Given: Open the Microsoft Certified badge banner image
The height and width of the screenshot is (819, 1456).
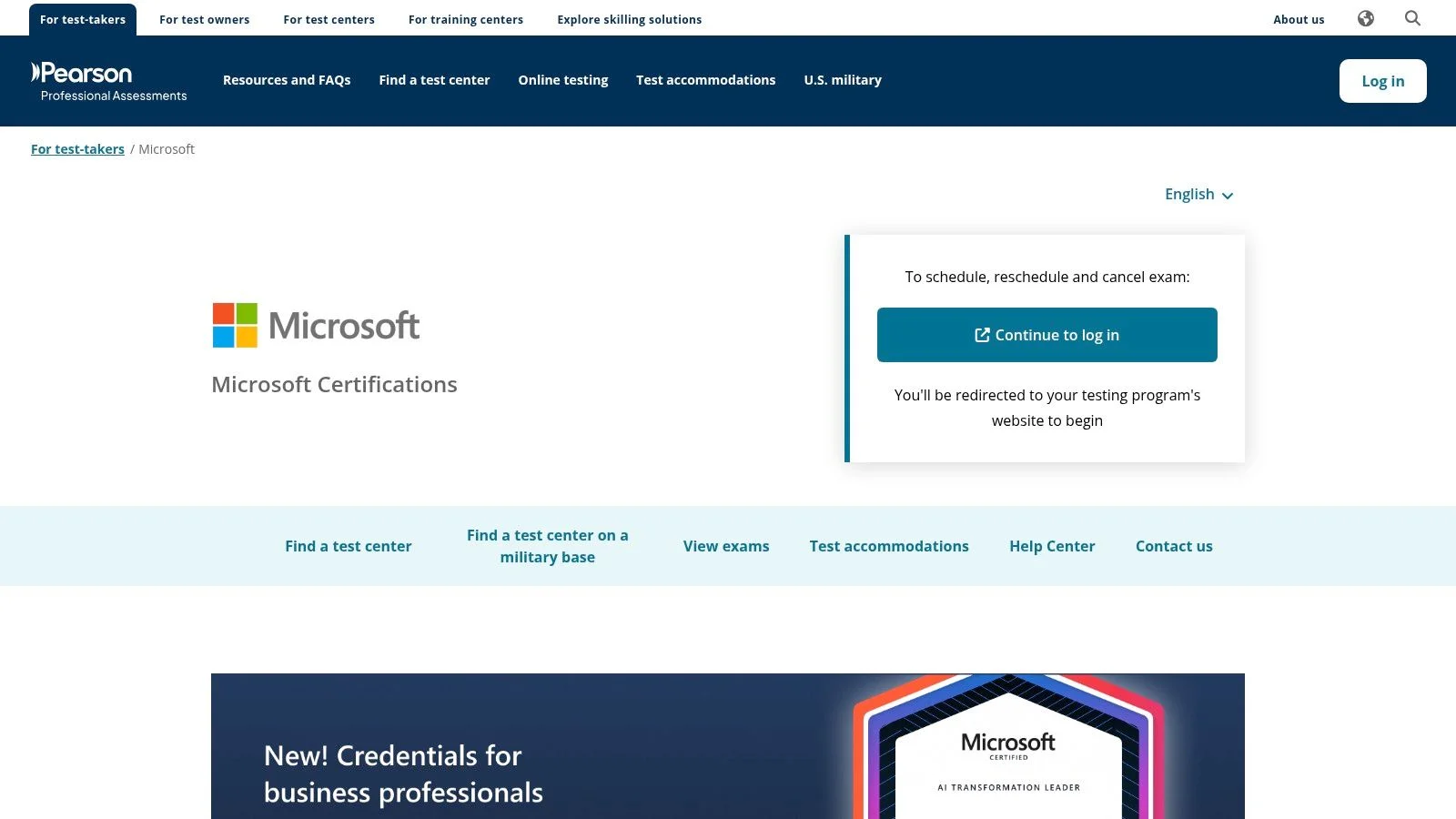Looking at the screenshot, I should (x=1008, y=747).
